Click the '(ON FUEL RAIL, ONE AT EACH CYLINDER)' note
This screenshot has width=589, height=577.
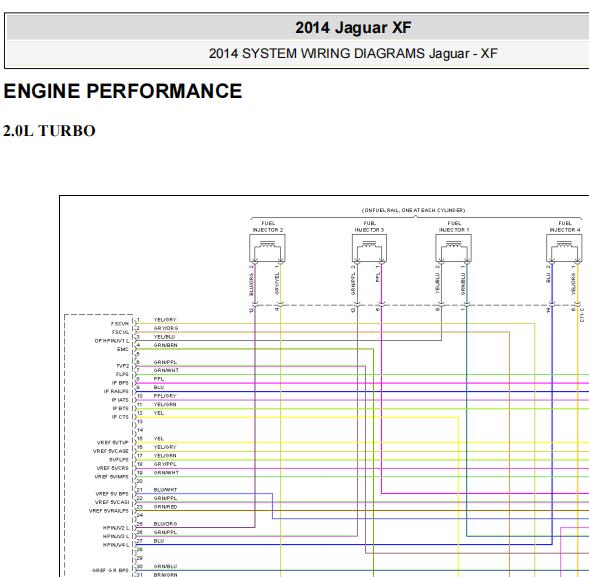(x=413, y=210)
